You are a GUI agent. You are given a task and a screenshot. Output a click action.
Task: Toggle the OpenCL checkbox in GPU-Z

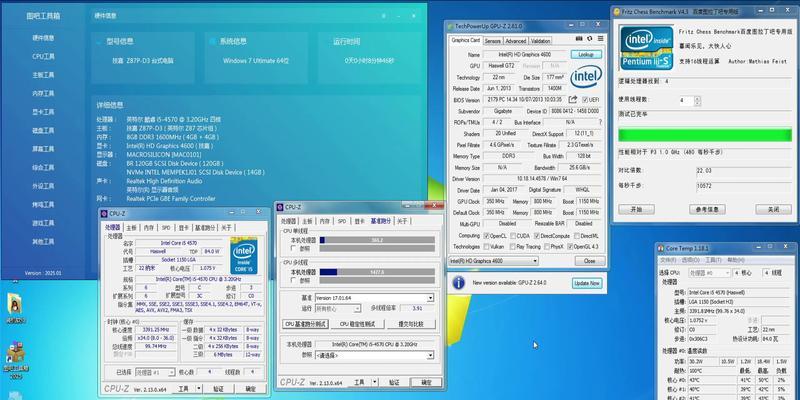[x=486, y=236]
